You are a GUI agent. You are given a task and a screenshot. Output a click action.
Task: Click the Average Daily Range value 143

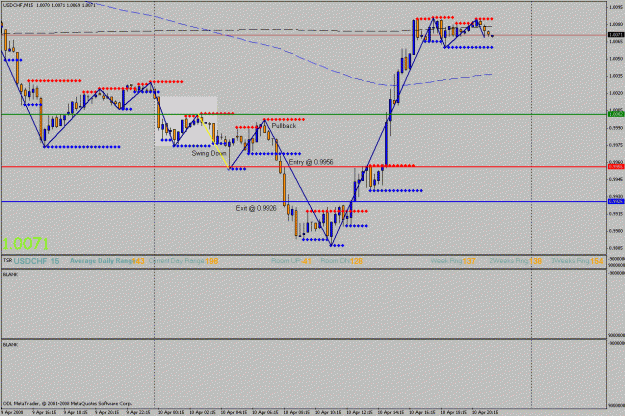click(x=138, y=261)
